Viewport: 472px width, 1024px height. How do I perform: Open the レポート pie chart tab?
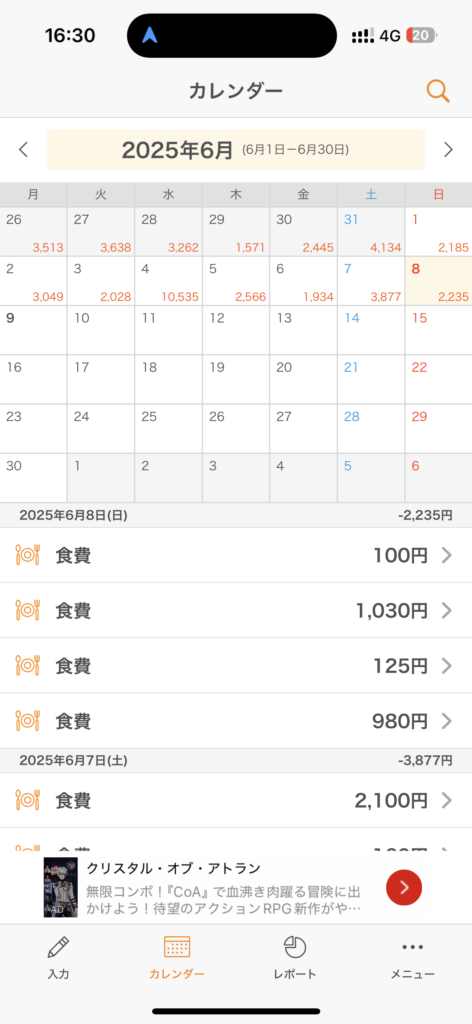[295, 957]
